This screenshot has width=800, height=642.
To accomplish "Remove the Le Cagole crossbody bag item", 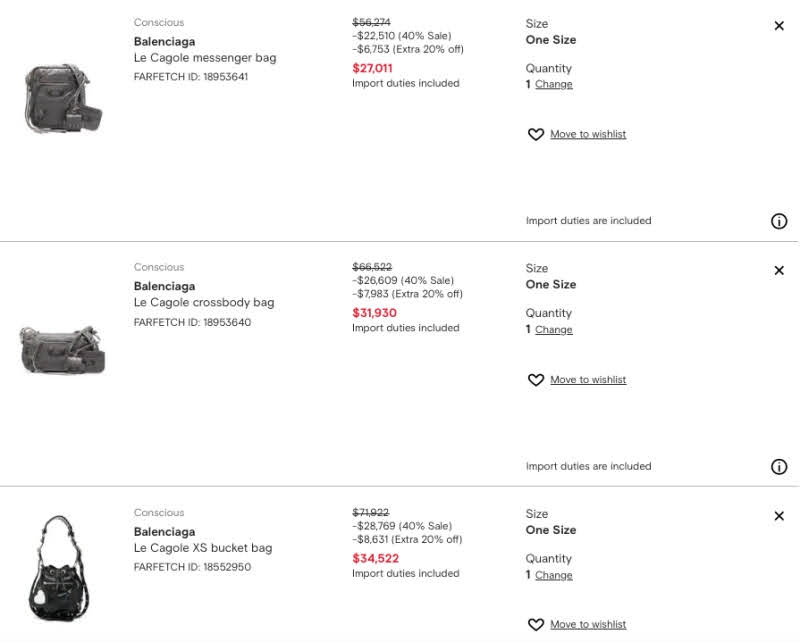I will click(x=779, y=270).
